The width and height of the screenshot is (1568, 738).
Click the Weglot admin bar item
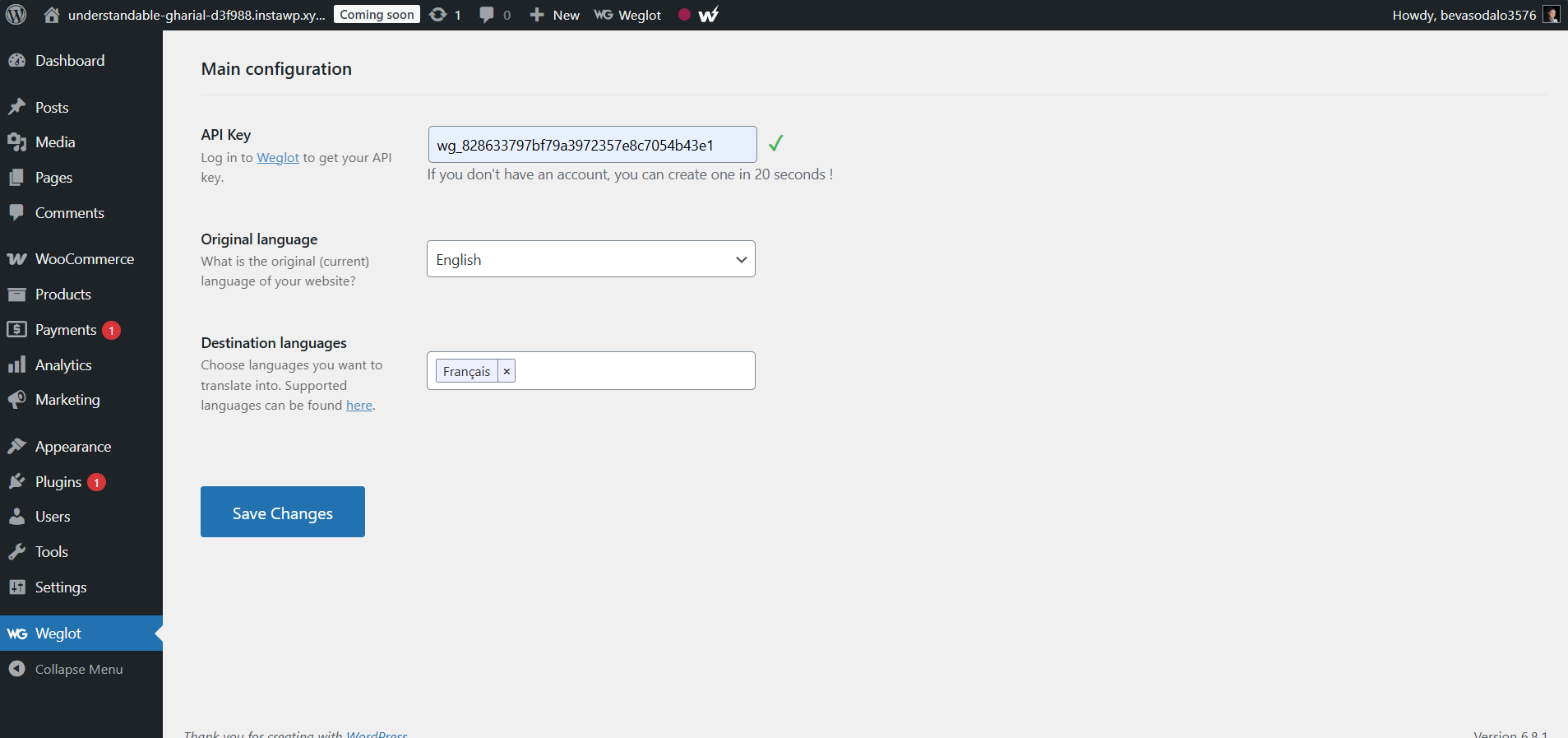coord(627,15)
